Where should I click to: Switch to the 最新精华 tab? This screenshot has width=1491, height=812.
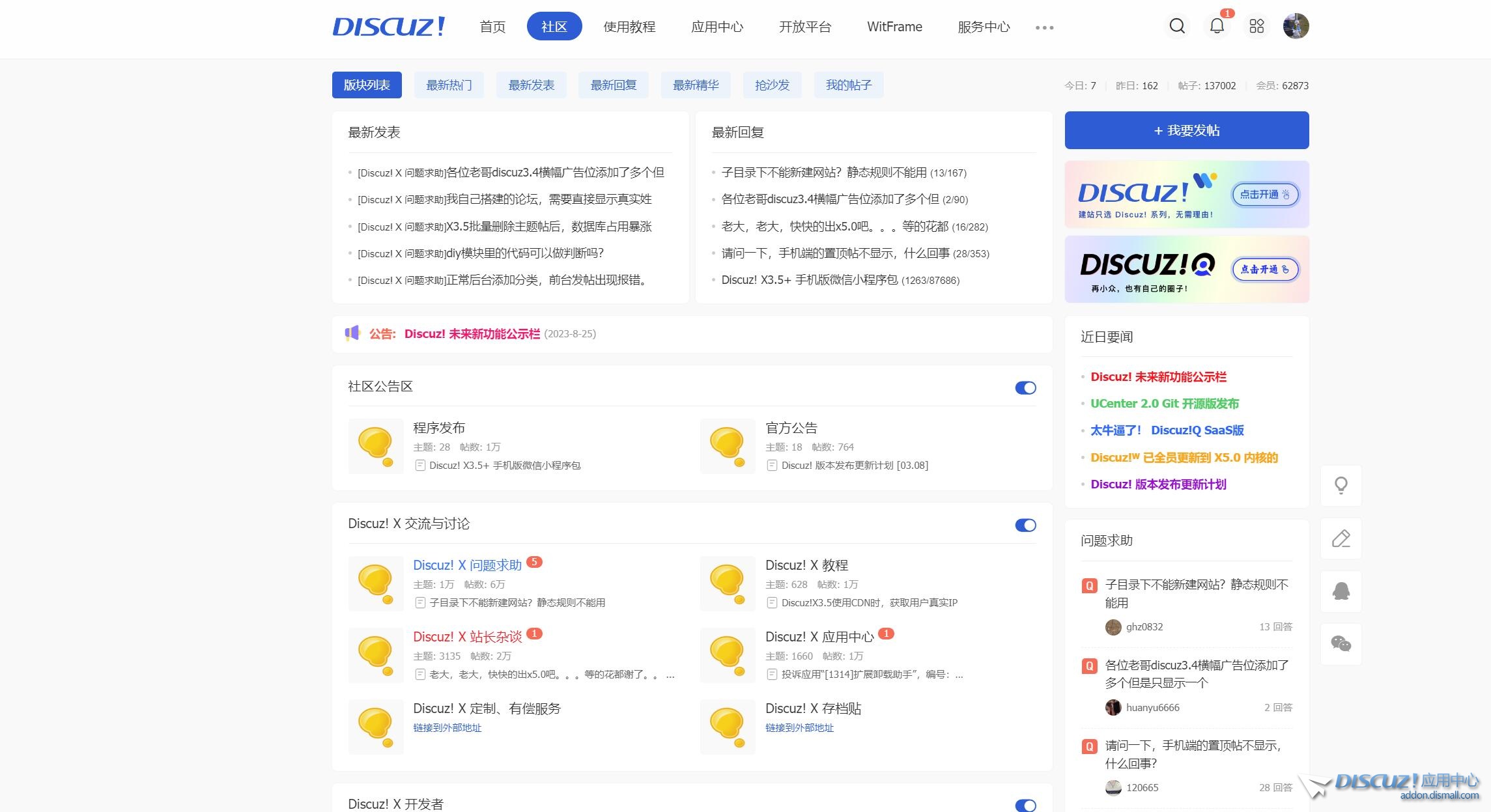click(x=696, y=85)
